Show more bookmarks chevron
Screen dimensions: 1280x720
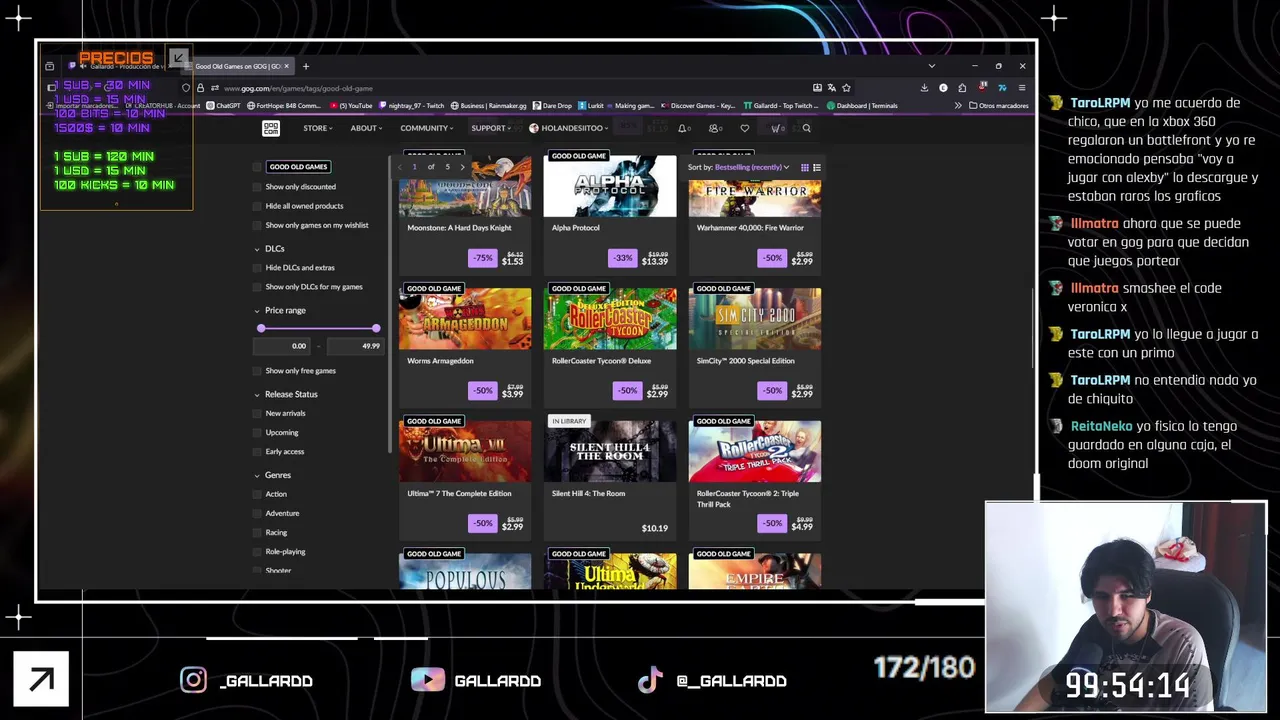coord(958,105)
